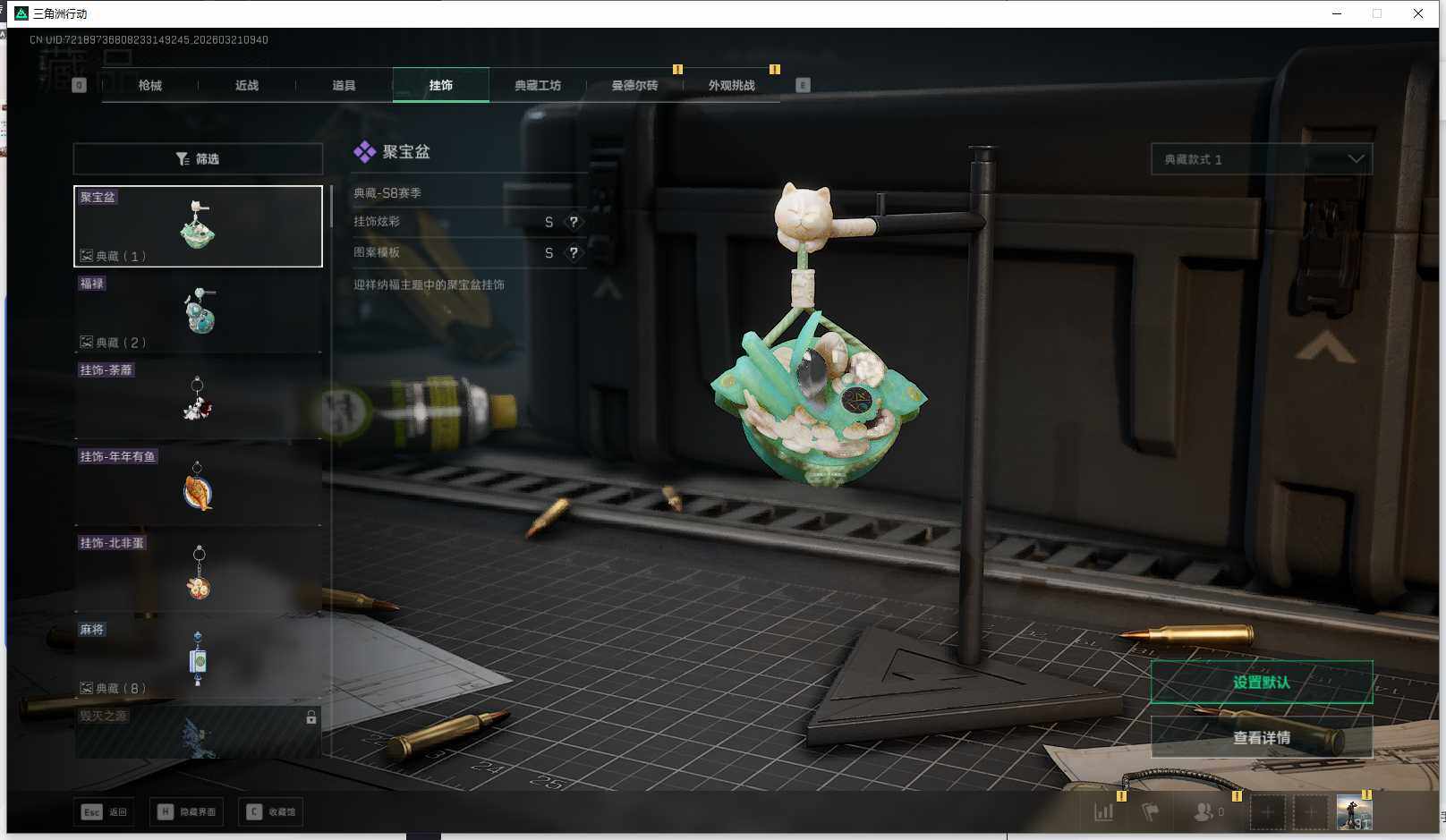
Task: Open the friends icon showing 0
Action: tap(1209, 812)
